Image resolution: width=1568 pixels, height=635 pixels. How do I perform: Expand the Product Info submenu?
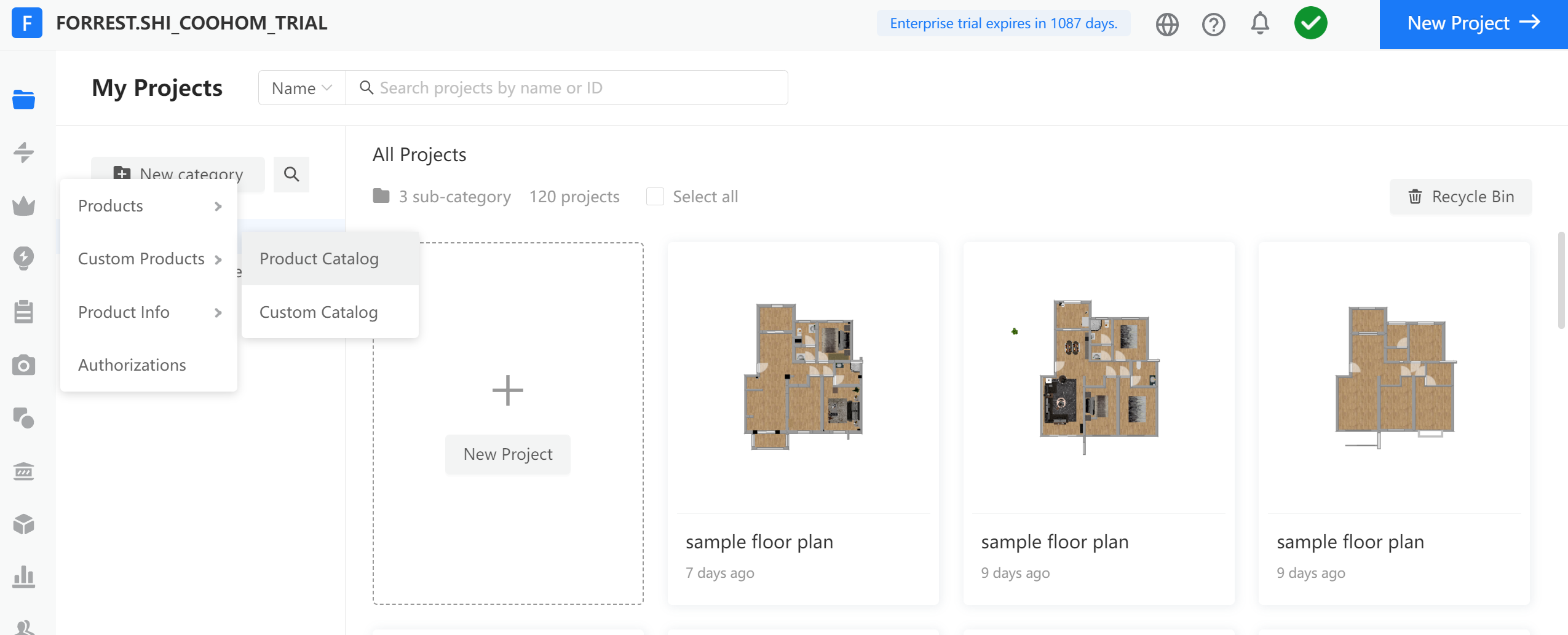point(149,312)
